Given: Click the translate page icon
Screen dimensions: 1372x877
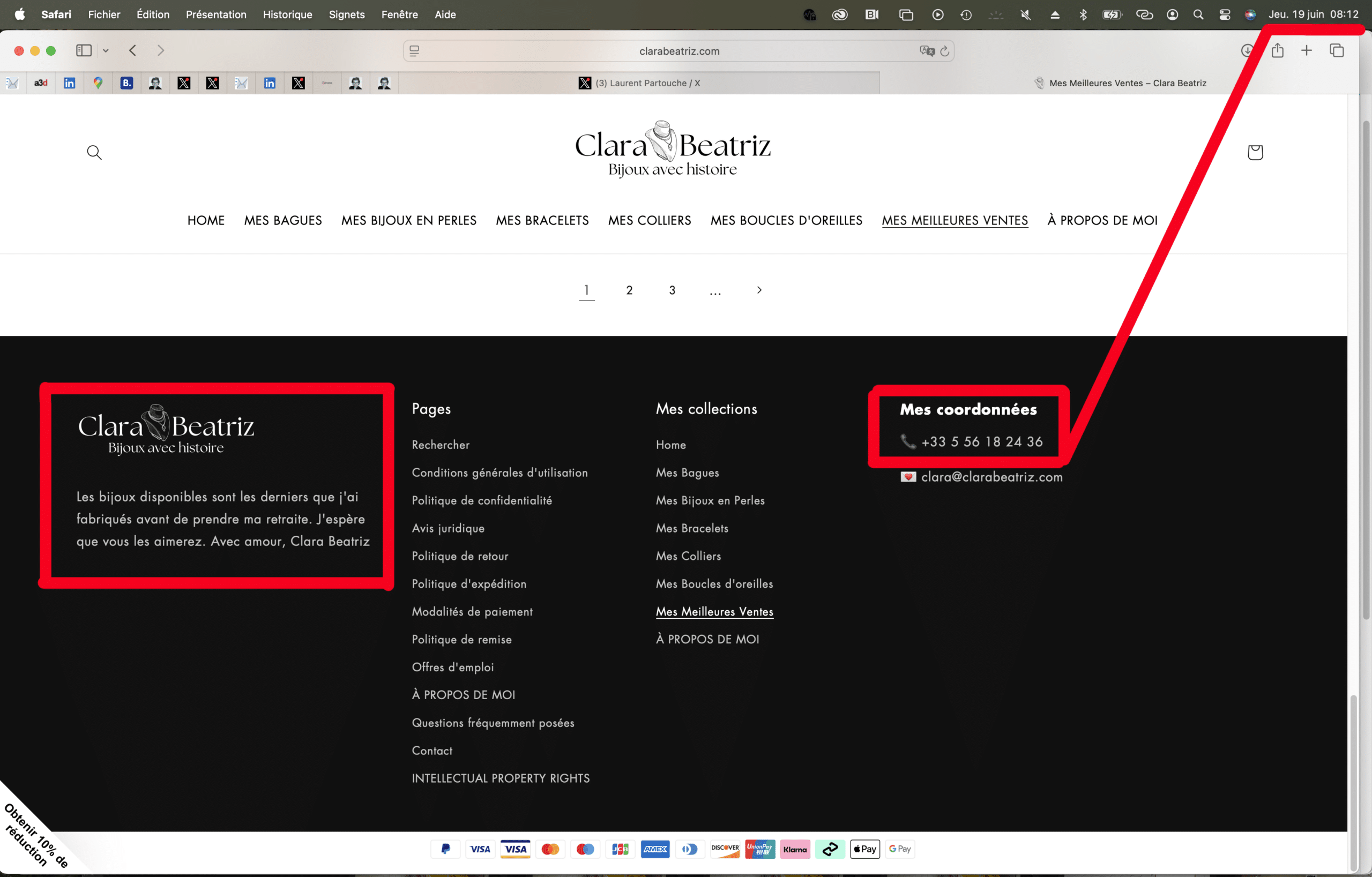Looking at the screenshot, I should coord(927,51).
